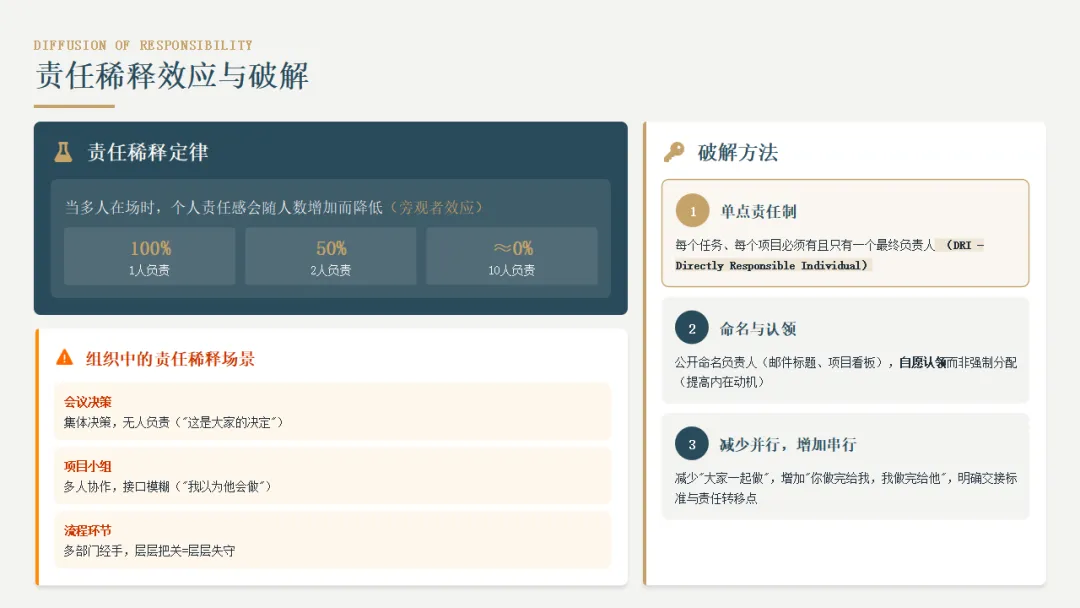Click the orange warning triangle icon
The height and width of the screenshot is (608, 1080).
click(65, 357)
